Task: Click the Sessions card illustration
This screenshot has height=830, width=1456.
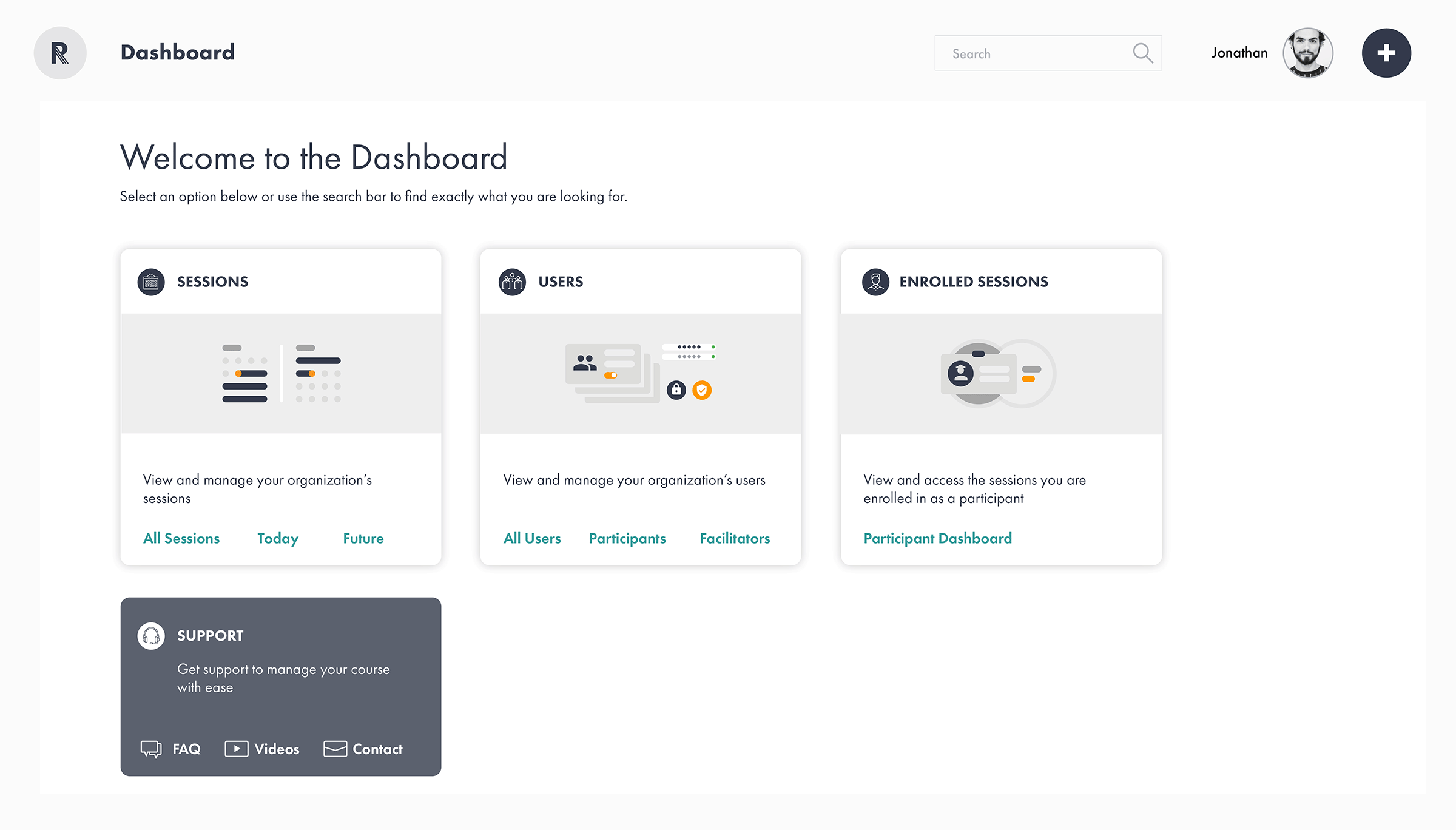Action: (281, 374)
